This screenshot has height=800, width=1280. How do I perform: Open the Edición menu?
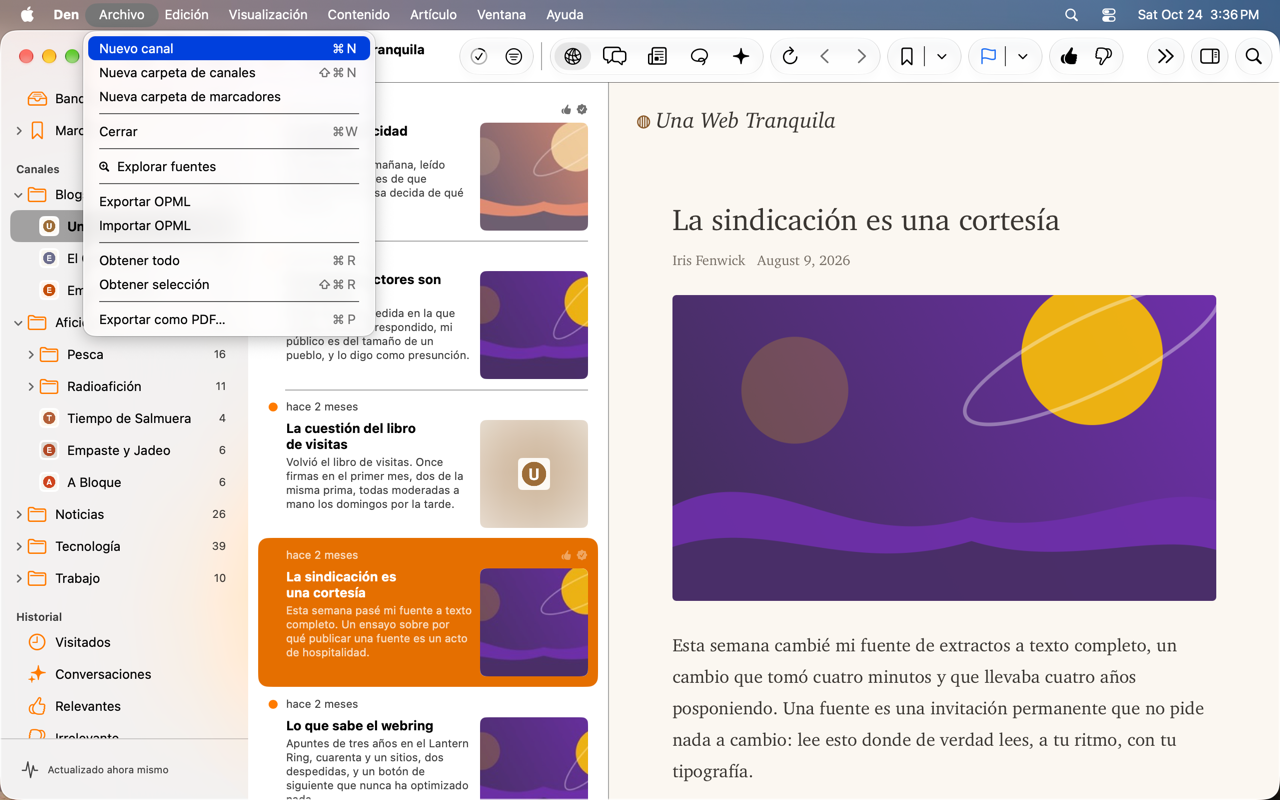[186, 14]
